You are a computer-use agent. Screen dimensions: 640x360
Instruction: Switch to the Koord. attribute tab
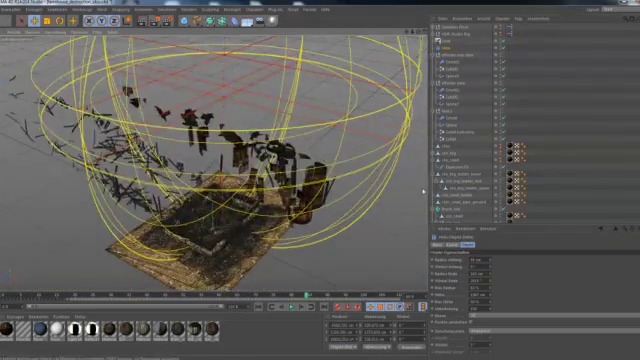[x=452, y=244]
